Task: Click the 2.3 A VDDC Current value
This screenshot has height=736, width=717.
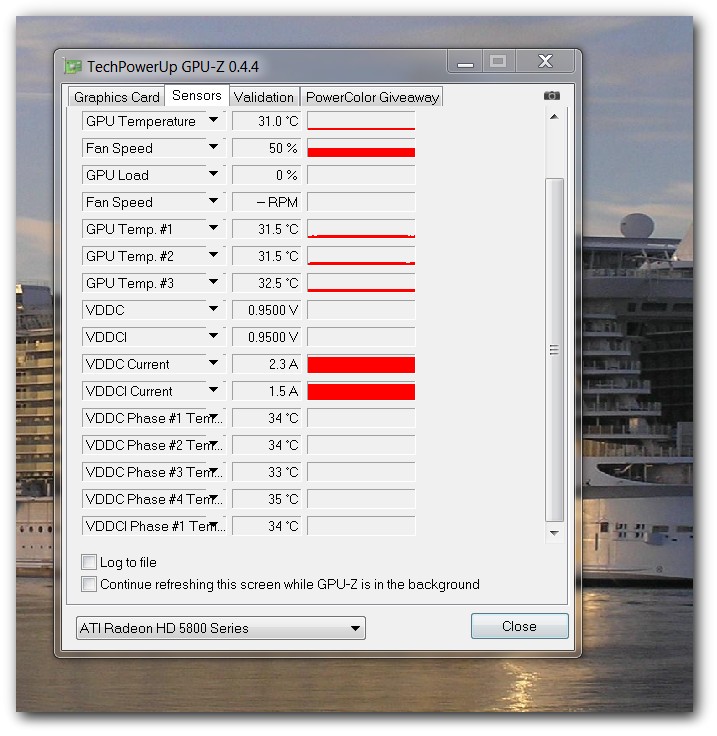Action: tap(267, 364)
